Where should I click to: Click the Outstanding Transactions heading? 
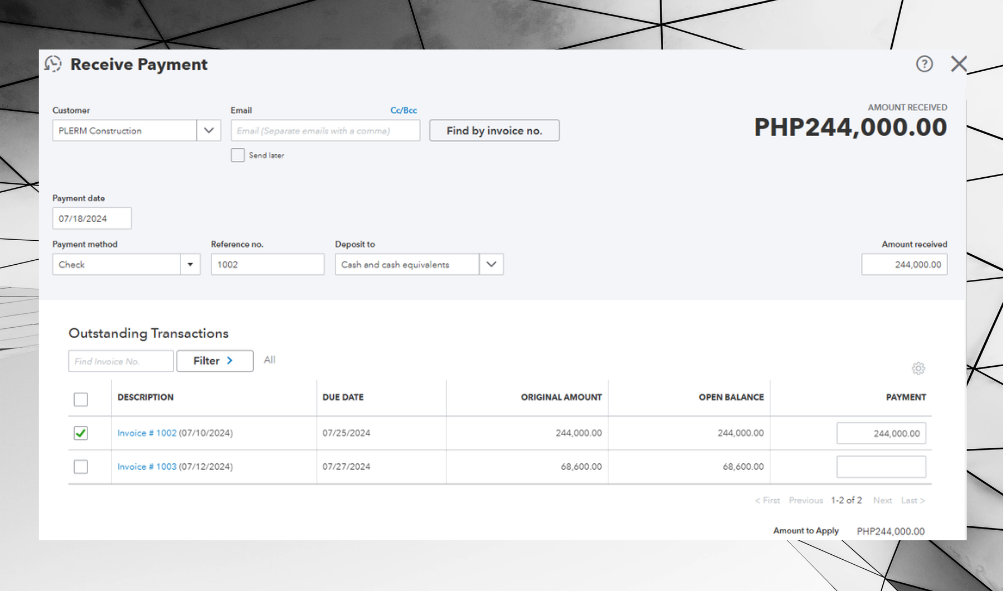coord(149,334)
